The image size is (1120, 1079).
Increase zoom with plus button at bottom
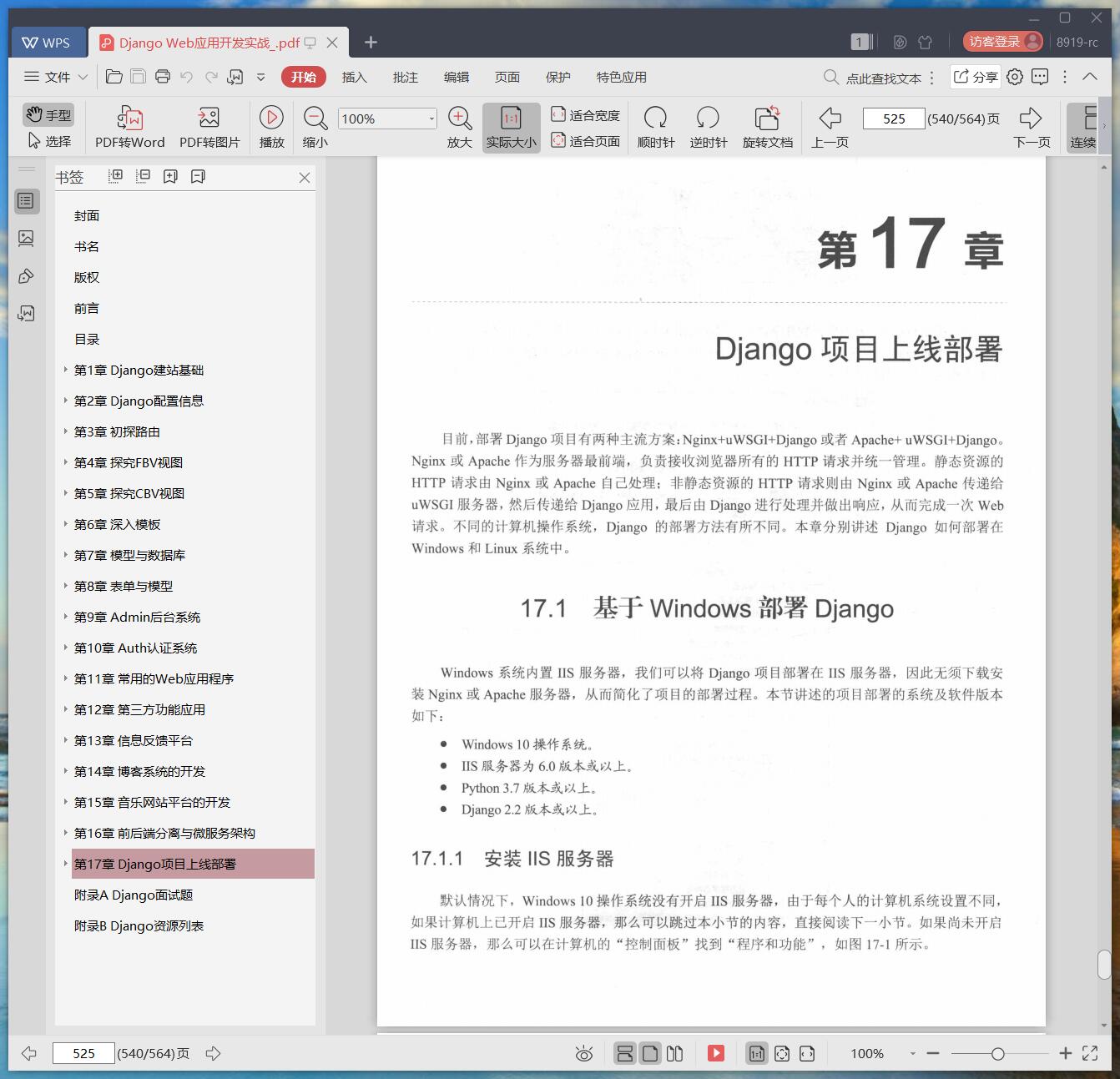[1065, 1054]
